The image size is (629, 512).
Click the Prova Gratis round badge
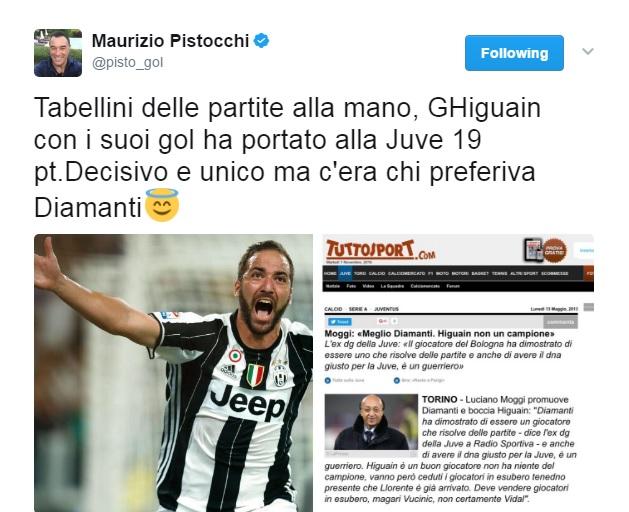(555, 250)
